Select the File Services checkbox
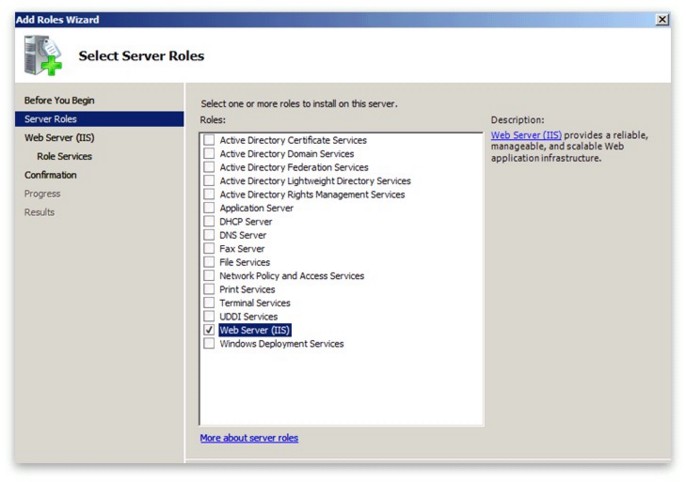The height and width of the screenshot is (482, 686). (x=209, y=262)
